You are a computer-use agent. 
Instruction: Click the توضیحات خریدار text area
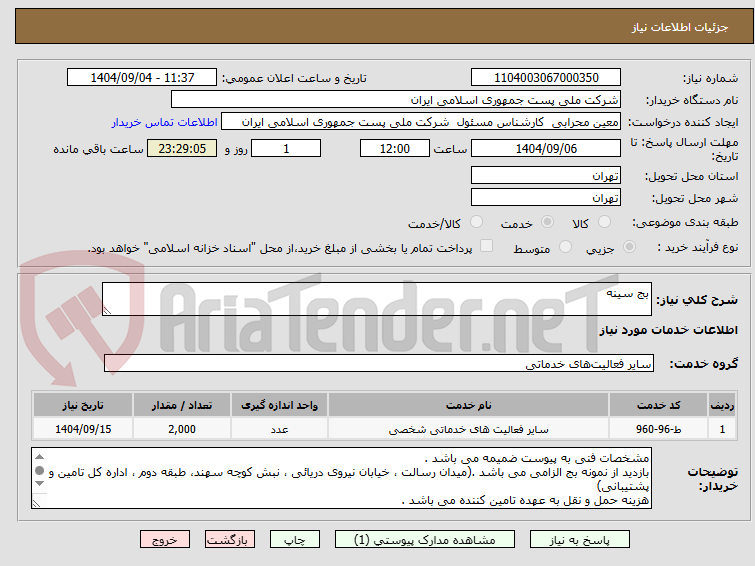(x=341, y=478)
